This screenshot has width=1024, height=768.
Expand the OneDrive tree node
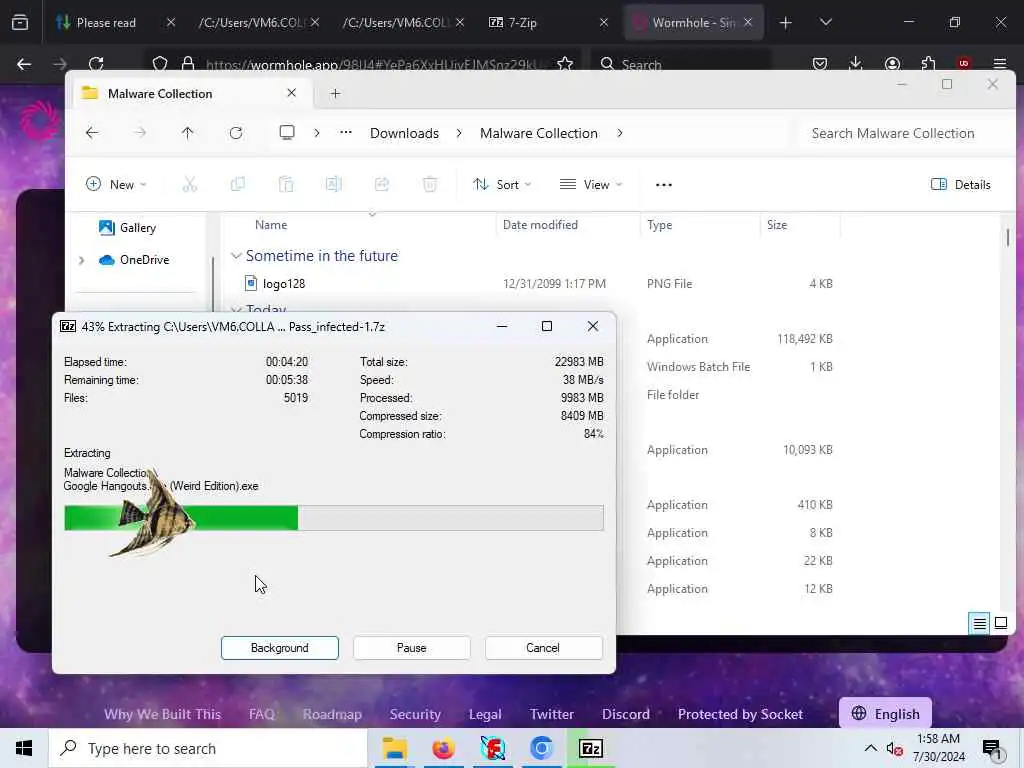point(81,260)
